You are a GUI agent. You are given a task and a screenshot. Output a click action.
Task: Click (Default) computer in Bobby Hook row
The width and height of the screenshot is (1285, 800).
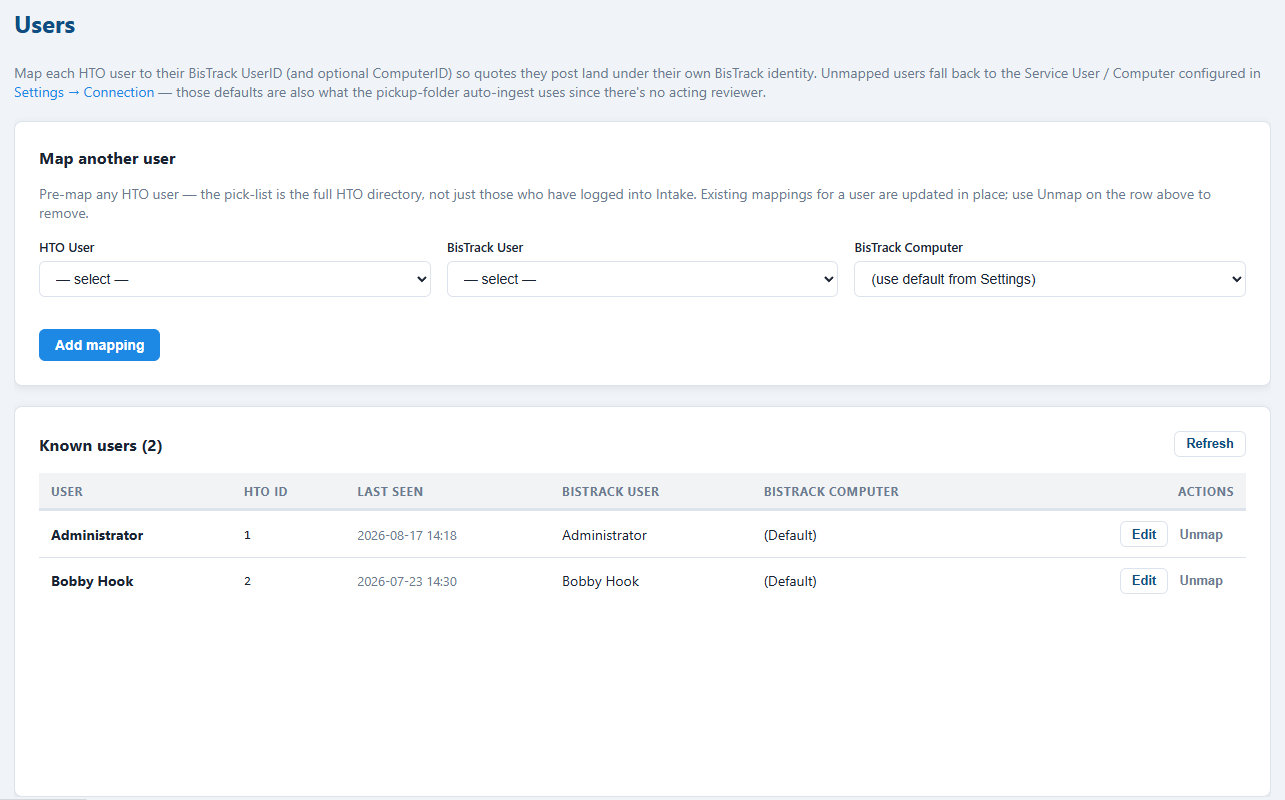790,581
